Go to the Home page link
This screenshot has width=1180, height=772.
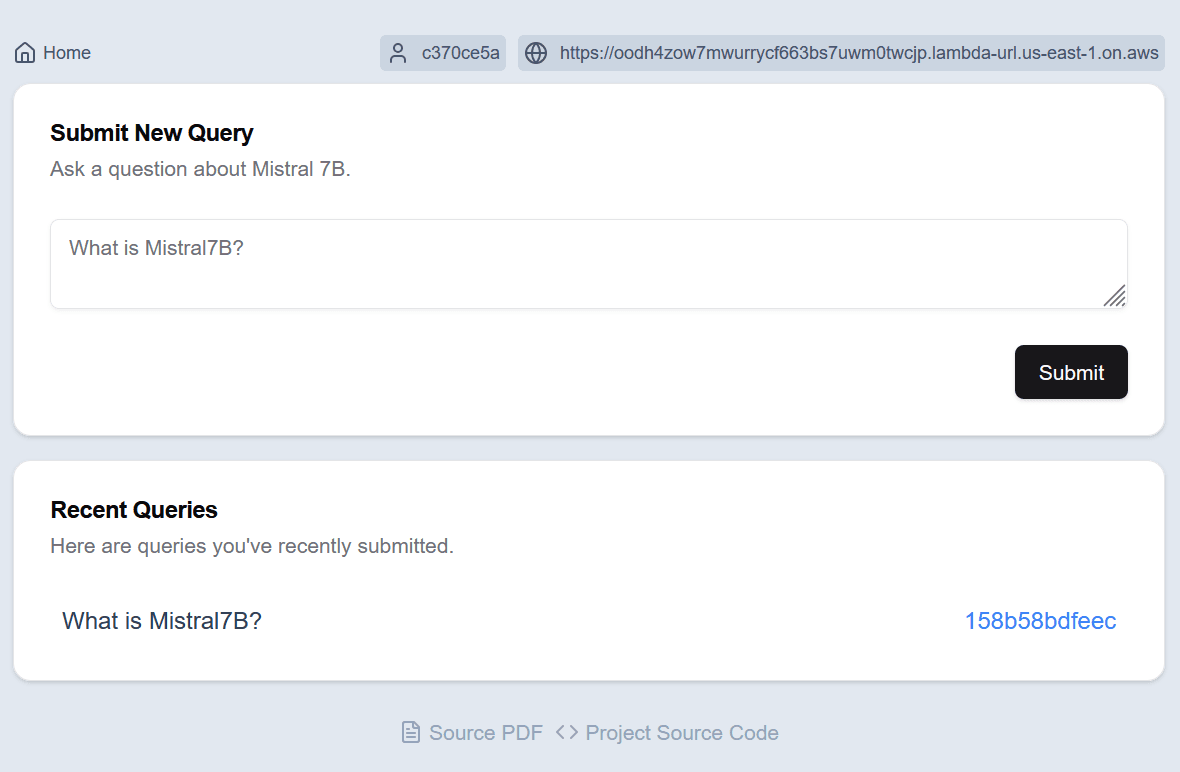tap(67, 53)
